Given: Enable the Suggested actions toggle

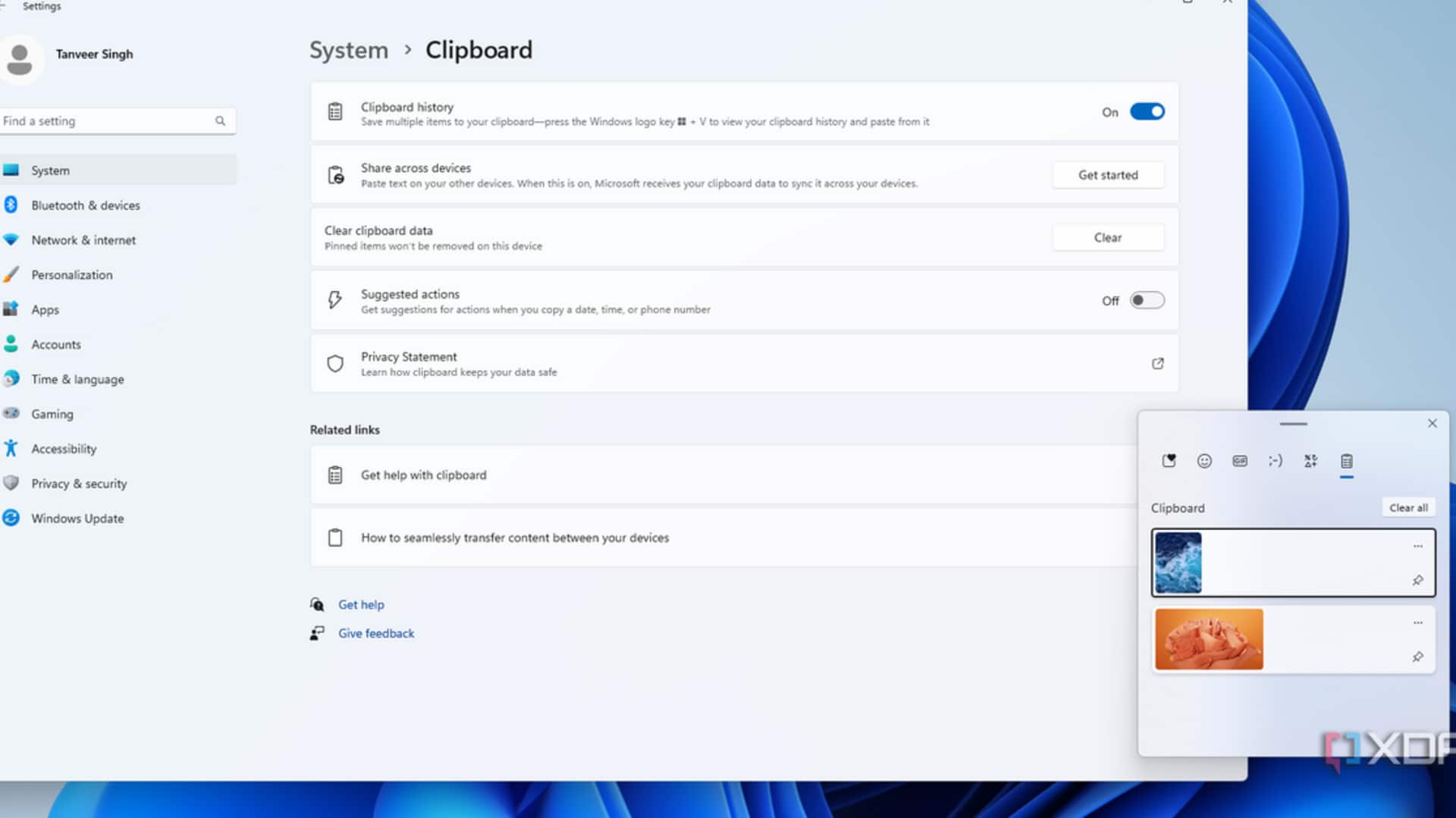Looking at the screenshot, I should coord(1147,301).
